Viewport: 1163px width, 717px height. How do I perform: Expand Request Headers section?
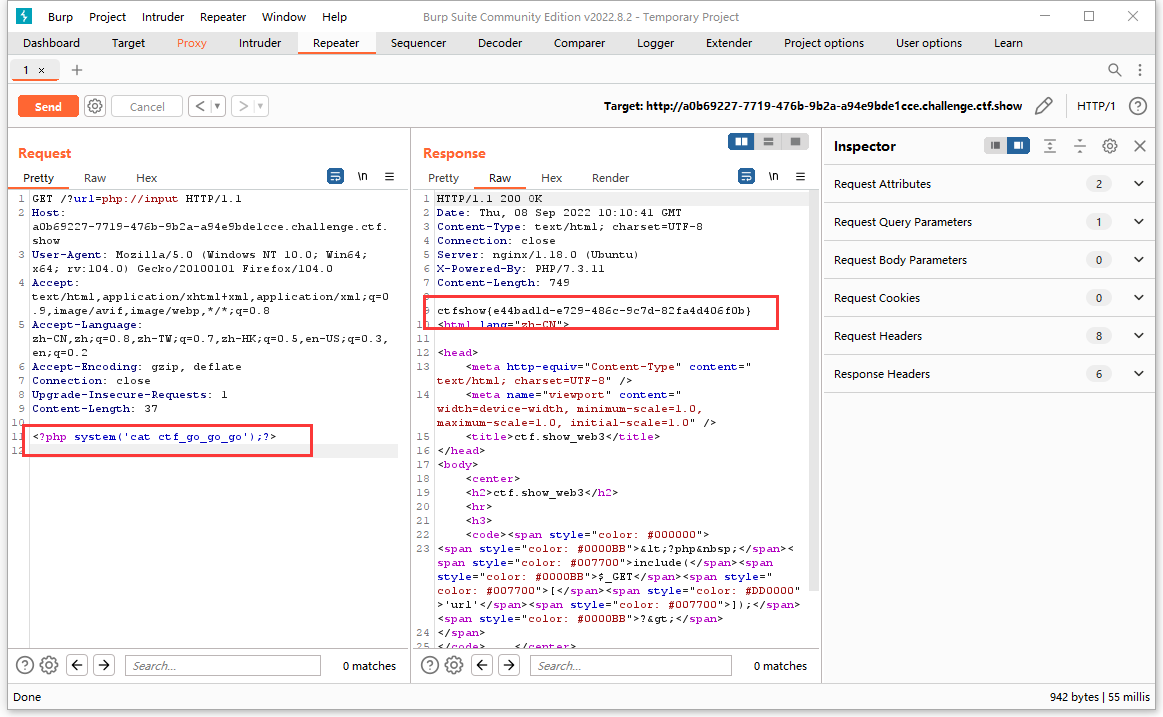[x=1139, y=336]
